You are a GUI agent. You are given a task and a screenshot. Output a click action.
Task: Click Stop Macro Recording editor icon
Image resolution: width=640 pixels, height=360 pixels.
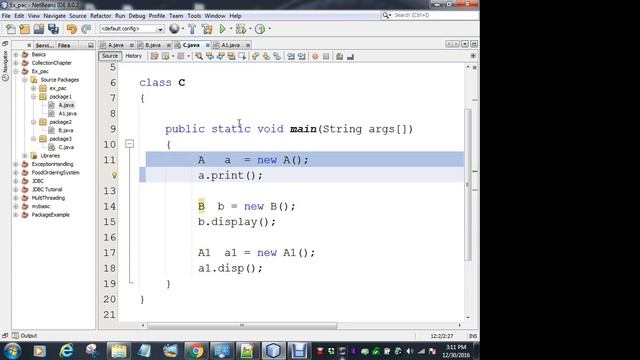point(326,56)
